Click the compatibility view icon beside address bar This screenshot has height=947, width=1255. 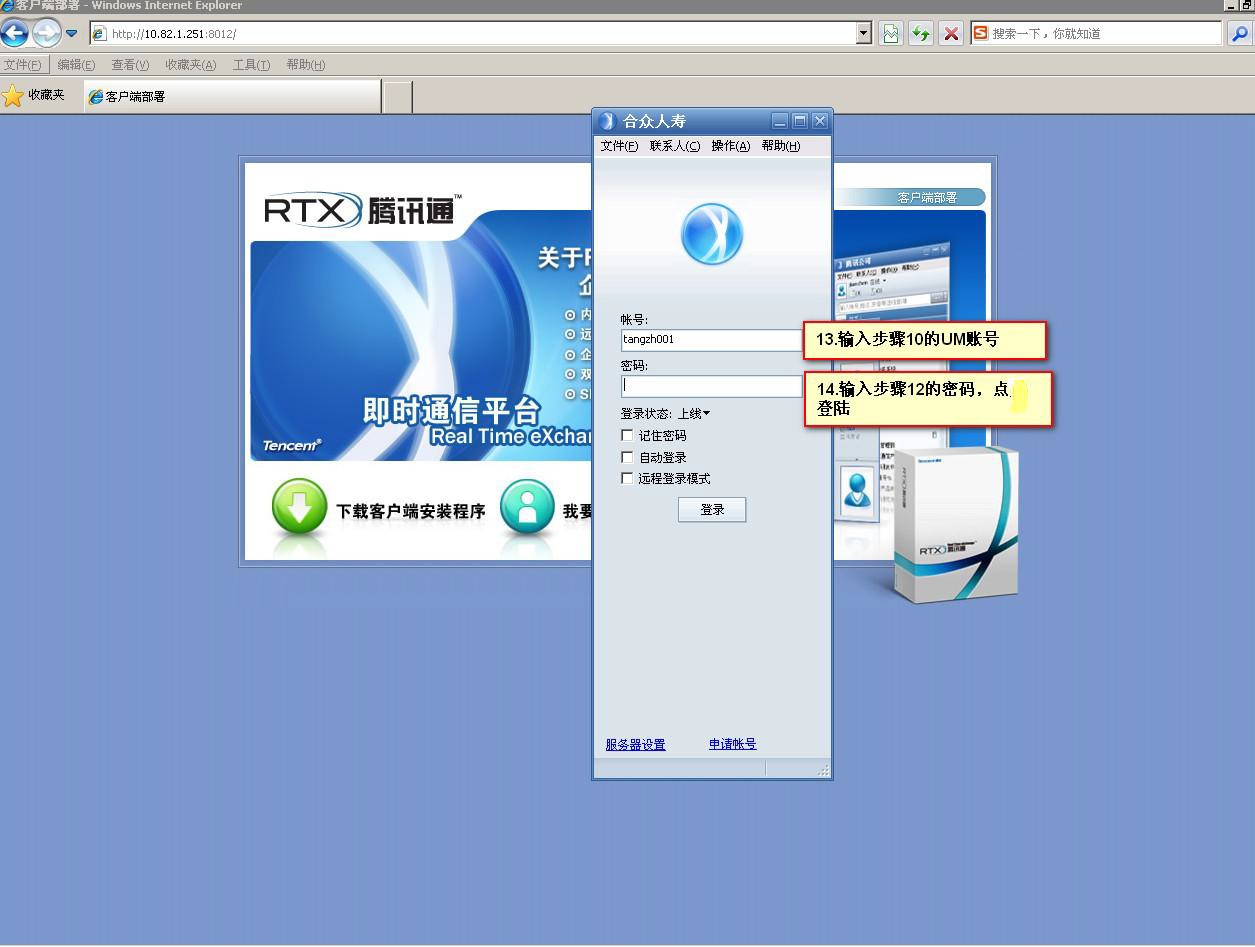(890, 34)
